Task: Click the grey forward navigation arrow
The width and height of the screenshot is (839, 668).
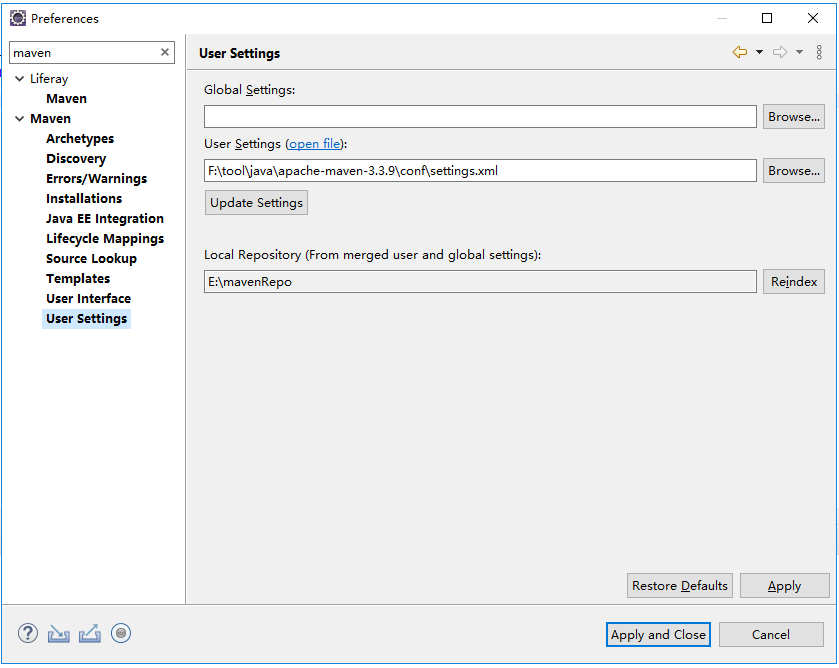Action: click(x=780, y=52)
